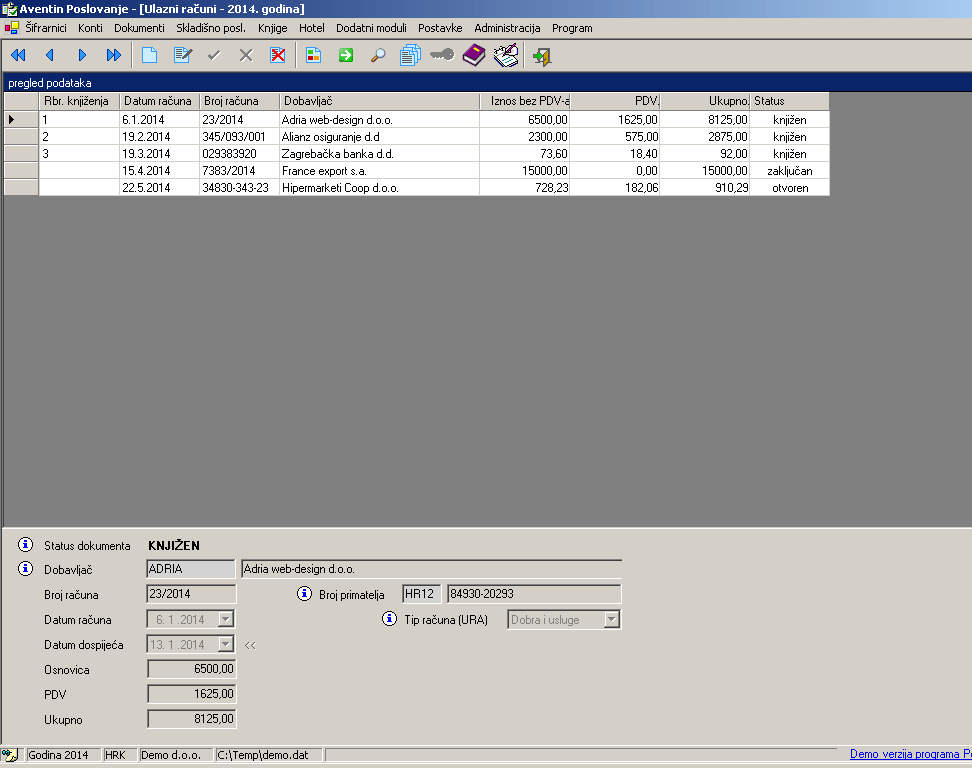
Task: Create a new blank document
Action: 150,56
